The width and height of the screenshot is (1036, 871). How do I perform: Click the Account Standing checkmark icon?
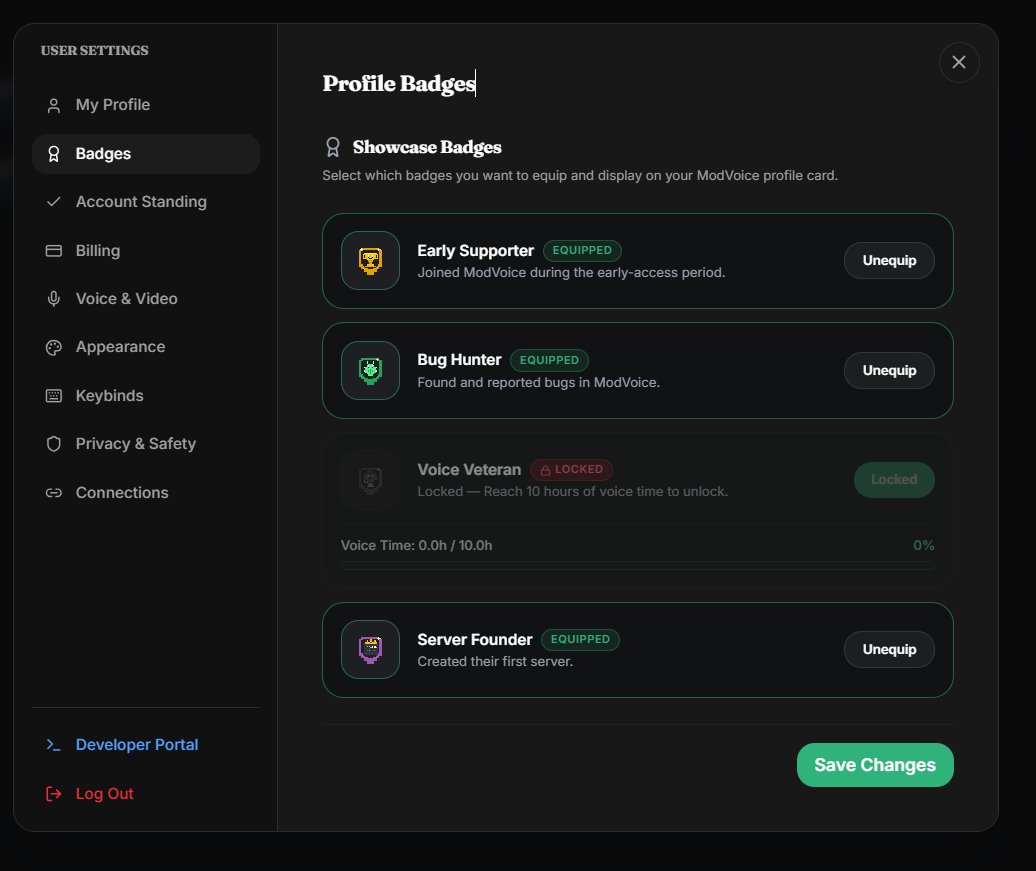click(x=54, y=202)
